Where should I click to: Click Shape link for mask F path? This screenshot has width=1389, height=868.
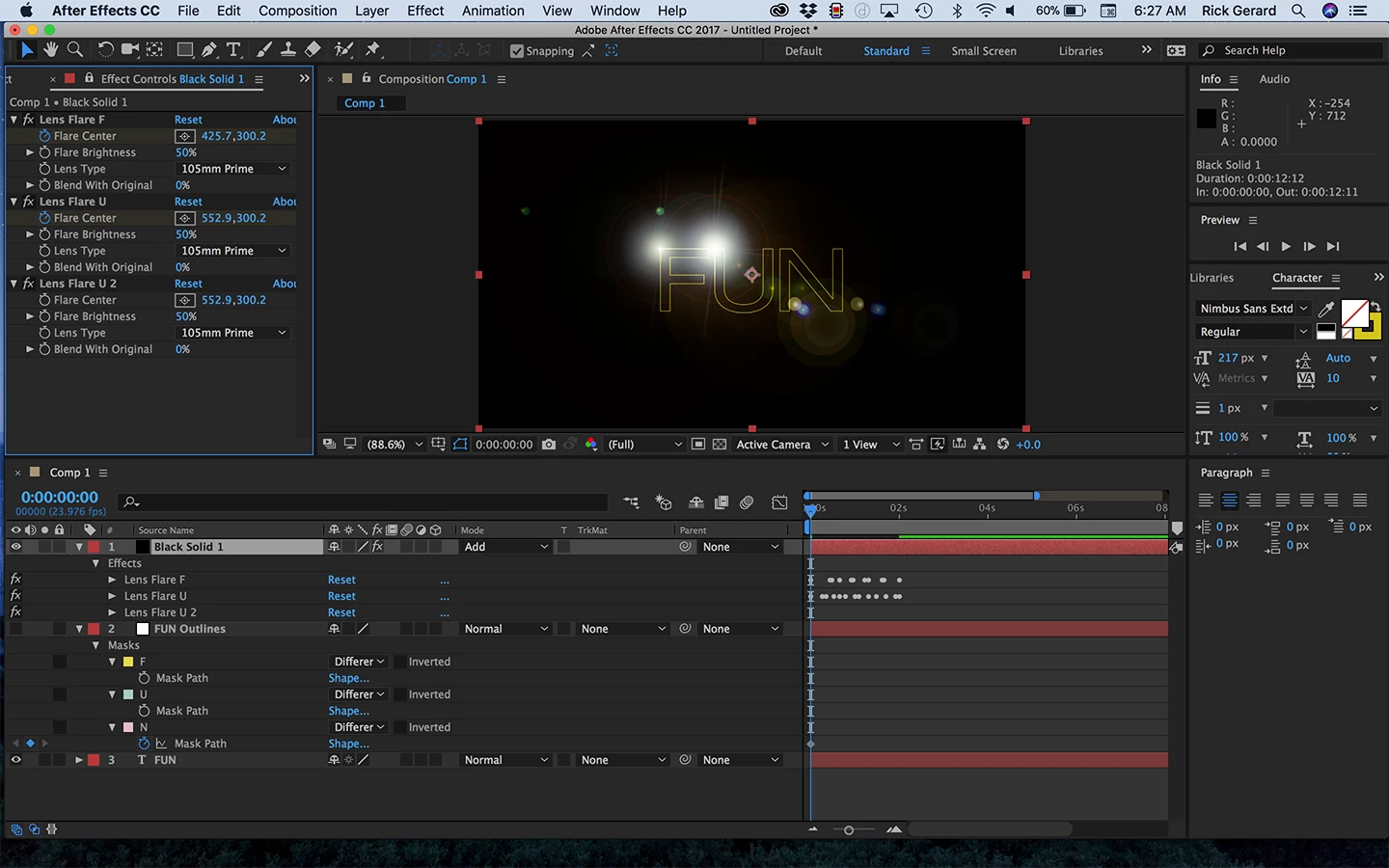pyautogui.click(x=348, y=678)
